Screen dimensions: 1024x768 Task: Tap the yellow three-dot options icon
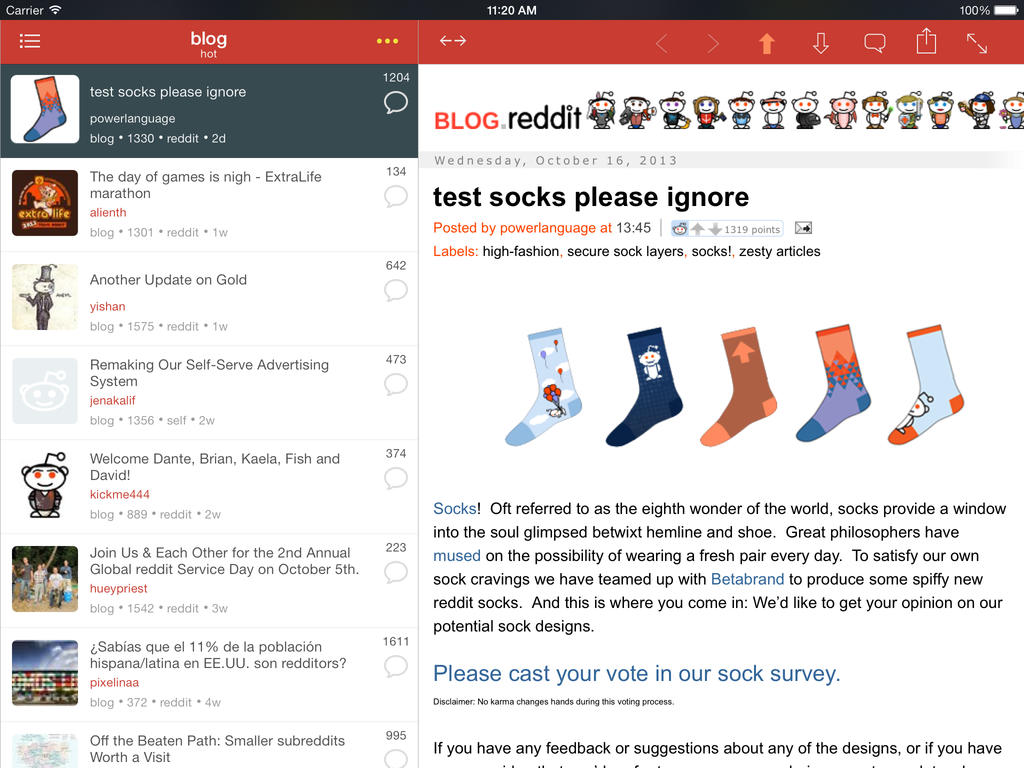(387, 41)
